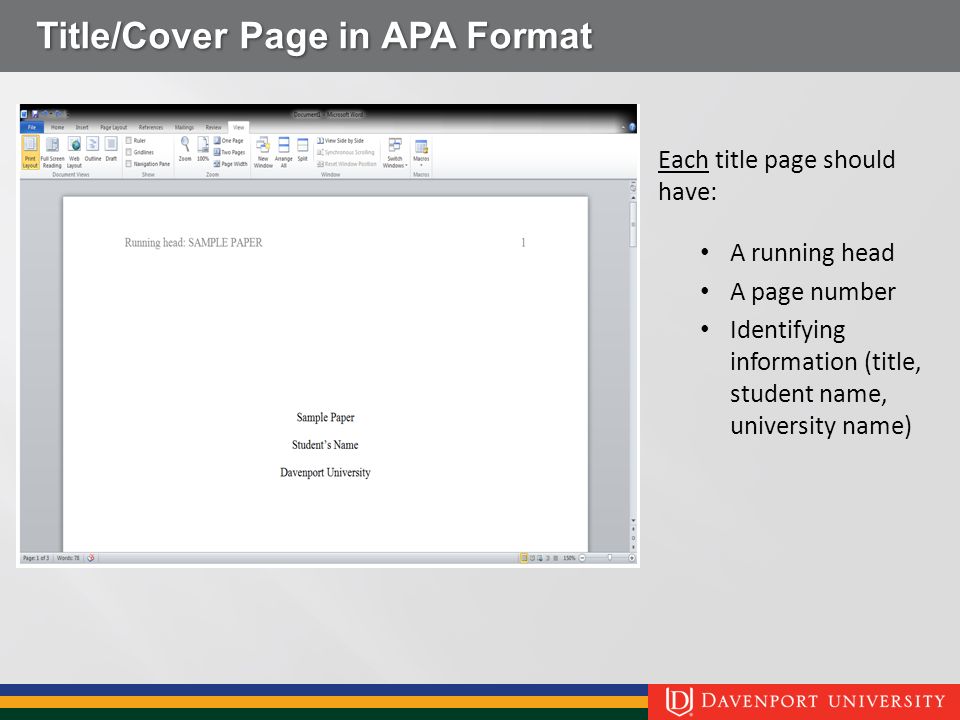Click zoom in plus button

click(632, 558)
